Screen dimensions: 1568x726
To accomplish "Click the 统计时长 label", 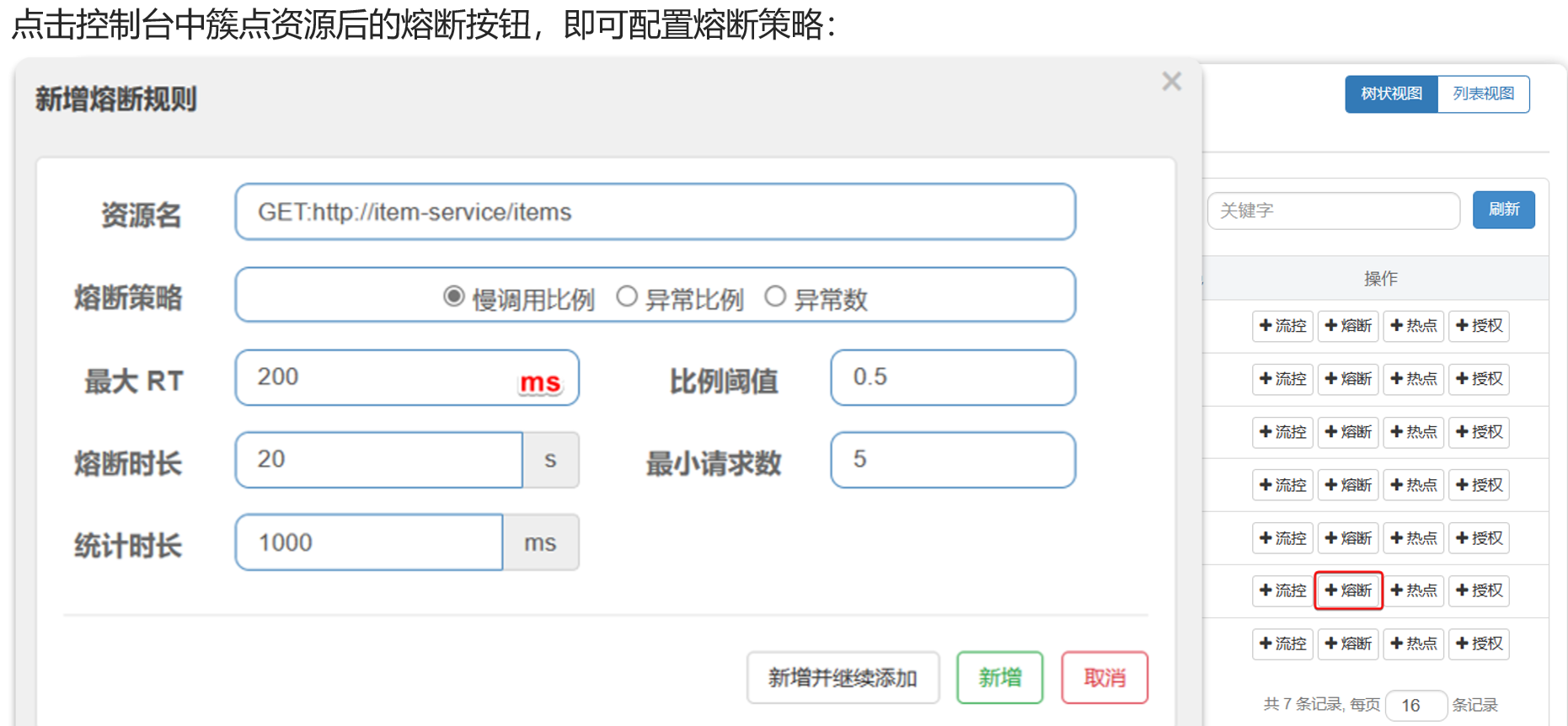I will click(128, 546).
